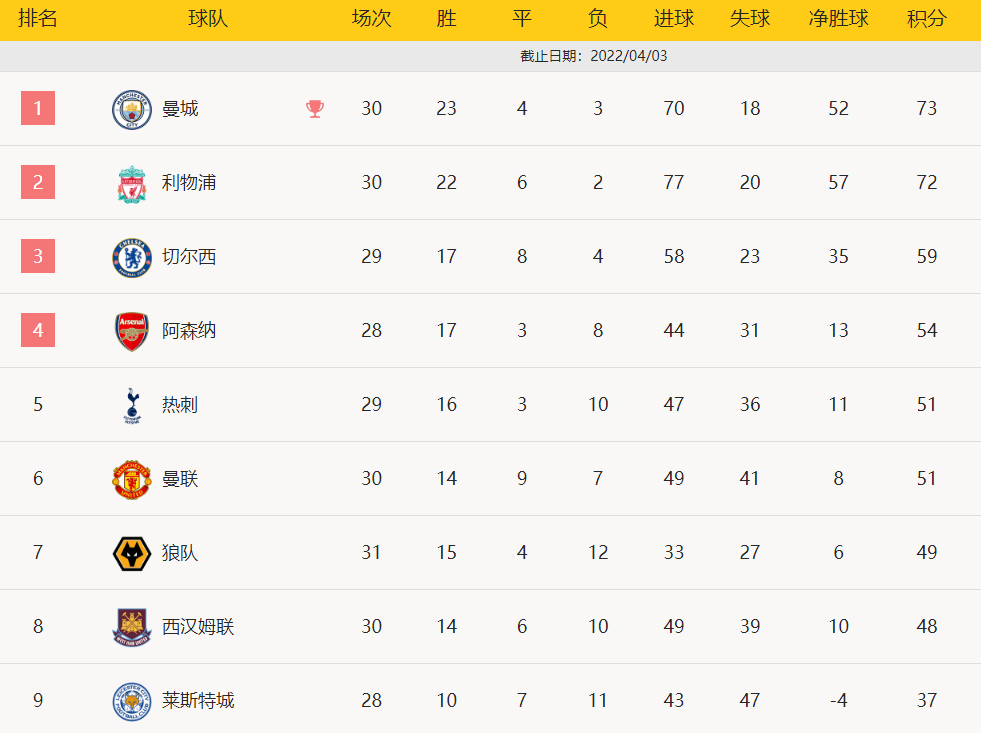Click the 西汉姆联 team name

click(x=198, y=627)
